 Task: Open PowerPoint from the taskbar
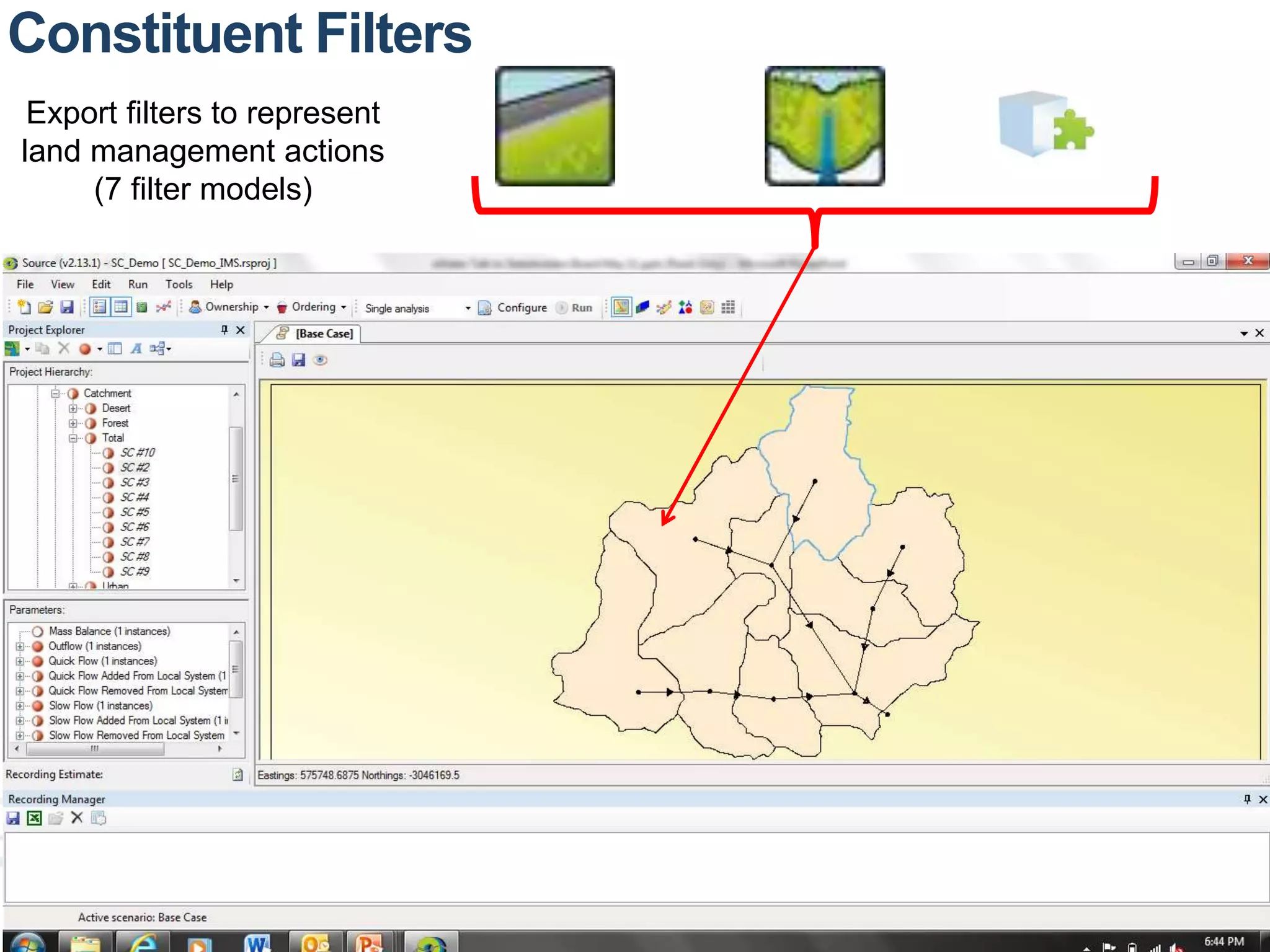[370, 942]
